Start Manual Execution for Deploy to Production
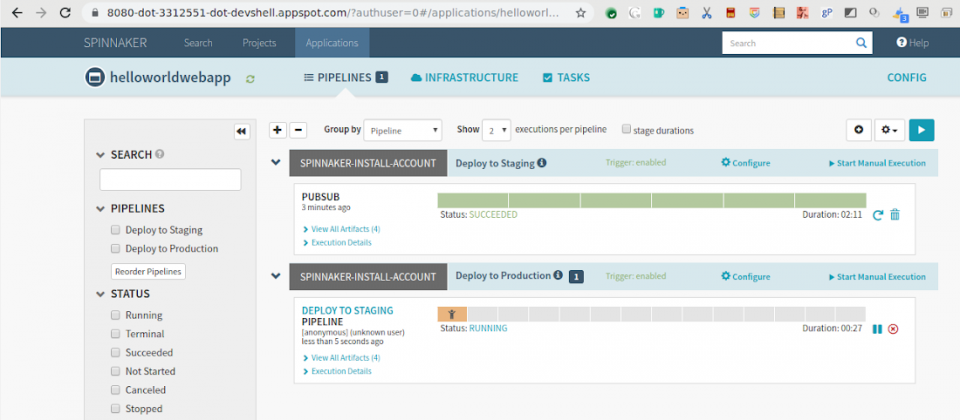Screen dimensions: 960x420 [877, 277]
